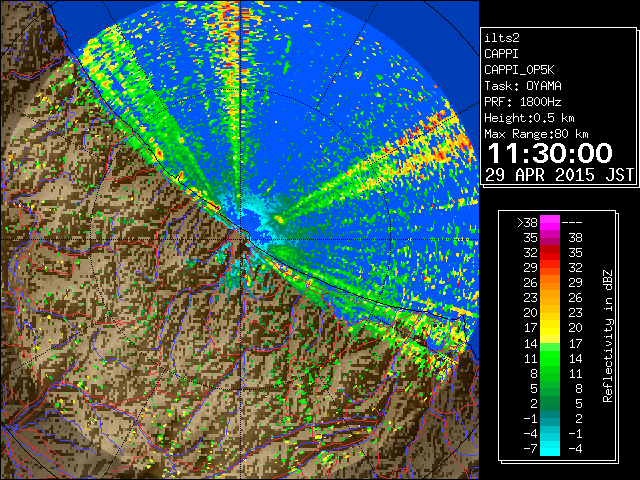Click the 'PRF: 1800Hz' value
Screen dimensions: 640x480
[523, 102]
